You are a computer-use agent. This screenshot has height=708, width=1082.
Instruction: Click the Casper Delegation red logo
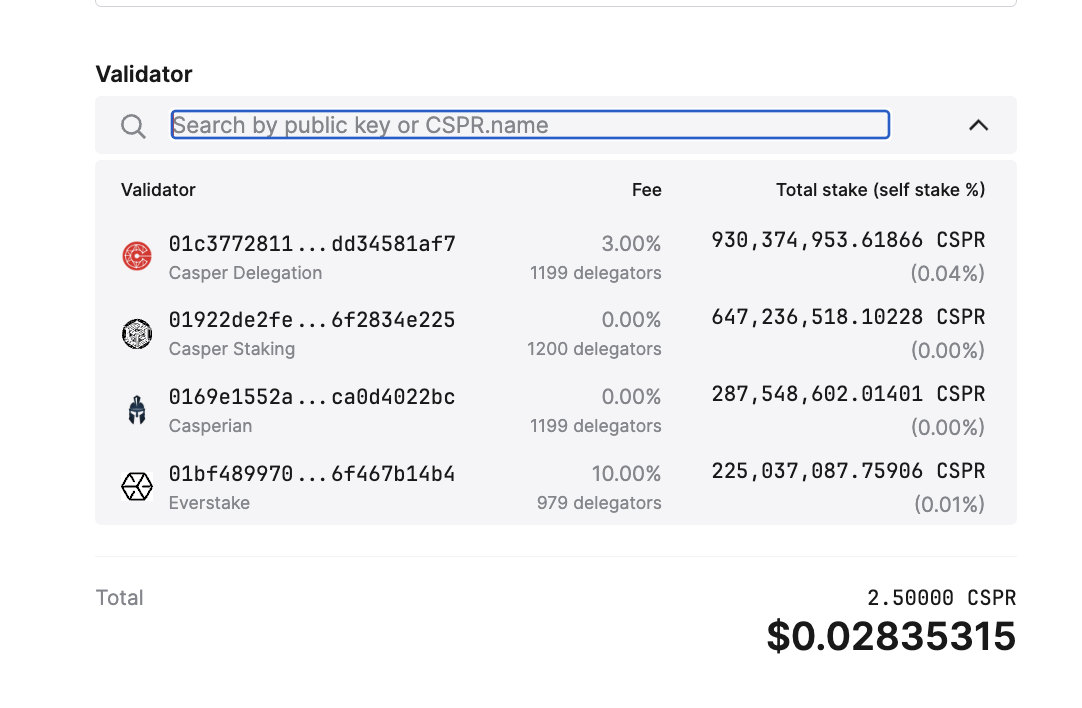pos(137,256)
